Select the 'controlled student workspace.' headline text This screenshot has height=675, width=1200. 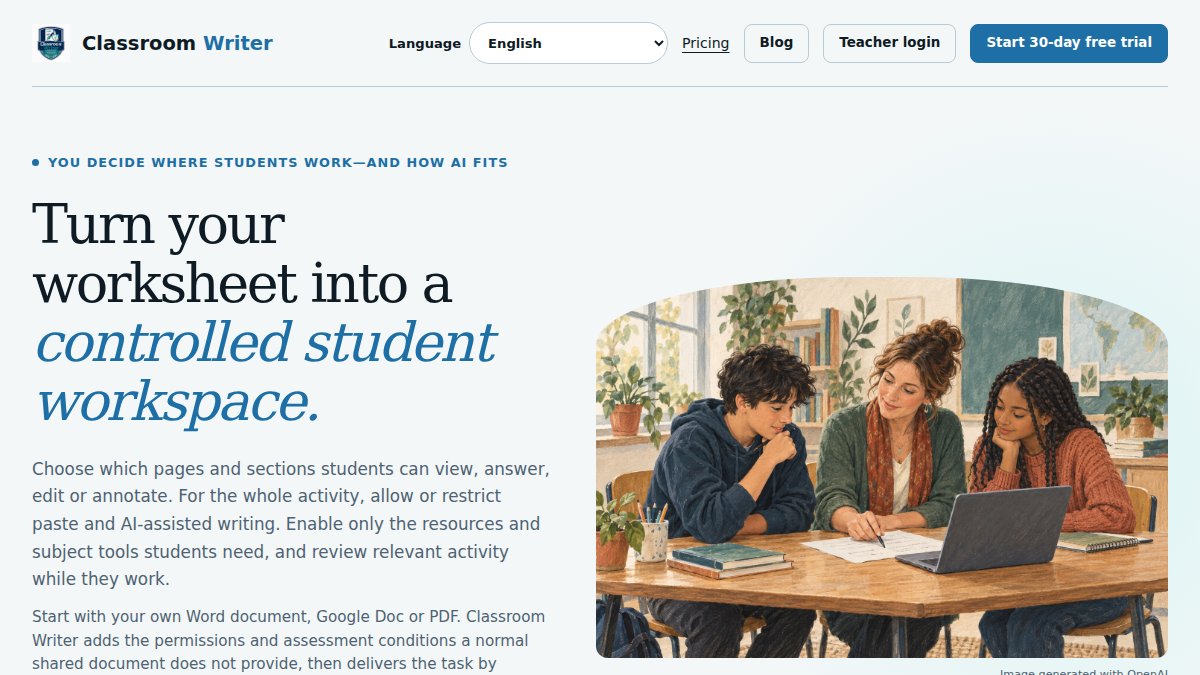pyautogui.click(x=265, y=371)
